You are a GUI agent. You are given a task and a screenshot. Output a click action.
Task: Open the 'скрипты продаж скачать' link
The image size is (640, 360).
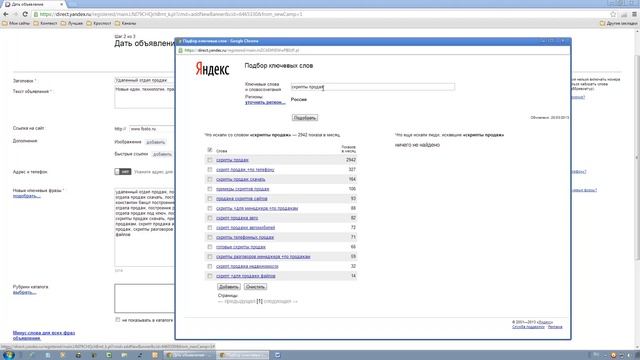click(240, 179)
